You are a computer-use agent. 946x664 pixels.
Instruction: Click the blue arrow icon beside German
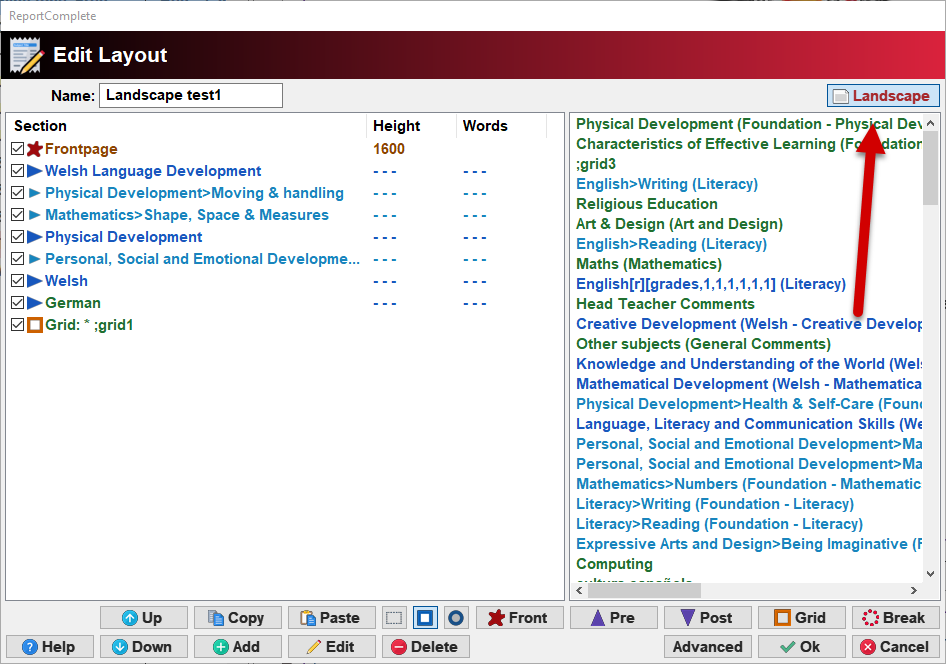point(34,303)
